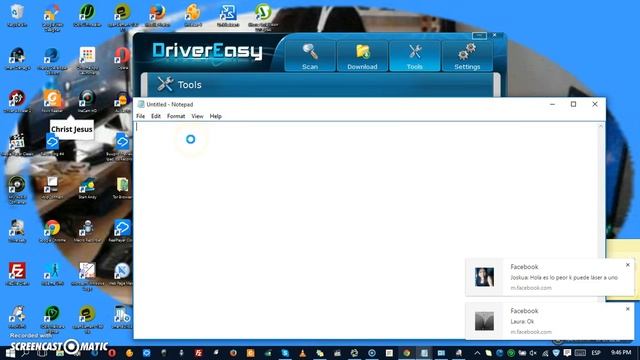This screenshot has height=360, width=640.
Task: Show hidden system tray icons
Action: coord(477,353)
